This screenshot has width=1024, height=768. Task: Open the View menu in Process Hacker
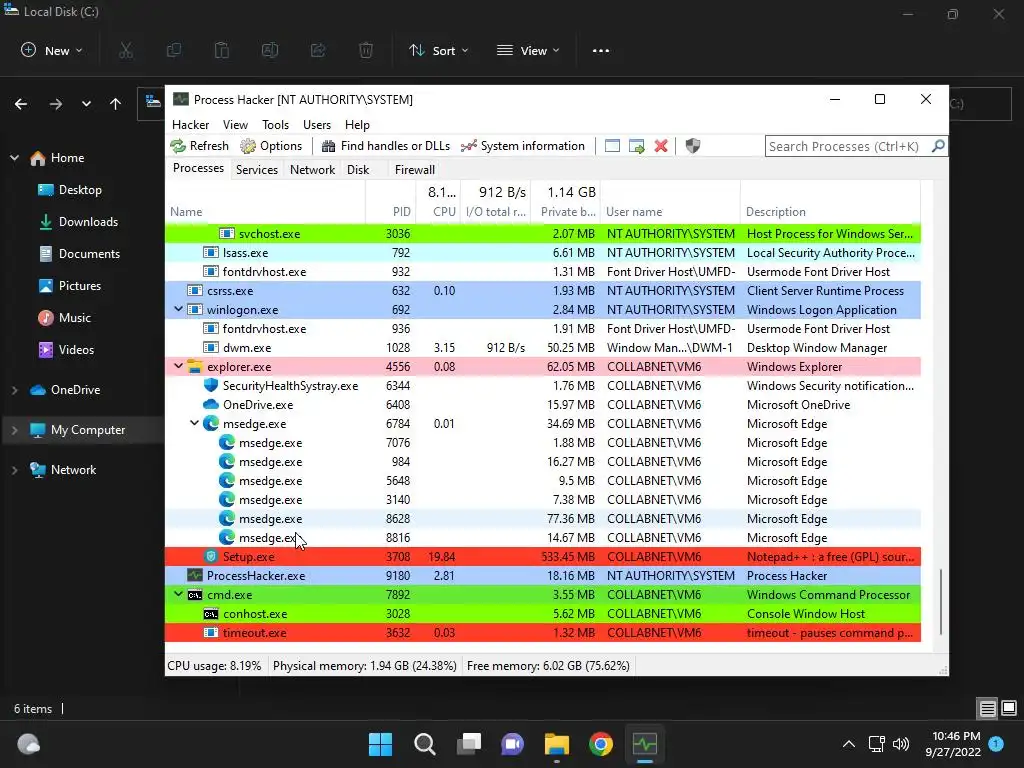(235, 125)
